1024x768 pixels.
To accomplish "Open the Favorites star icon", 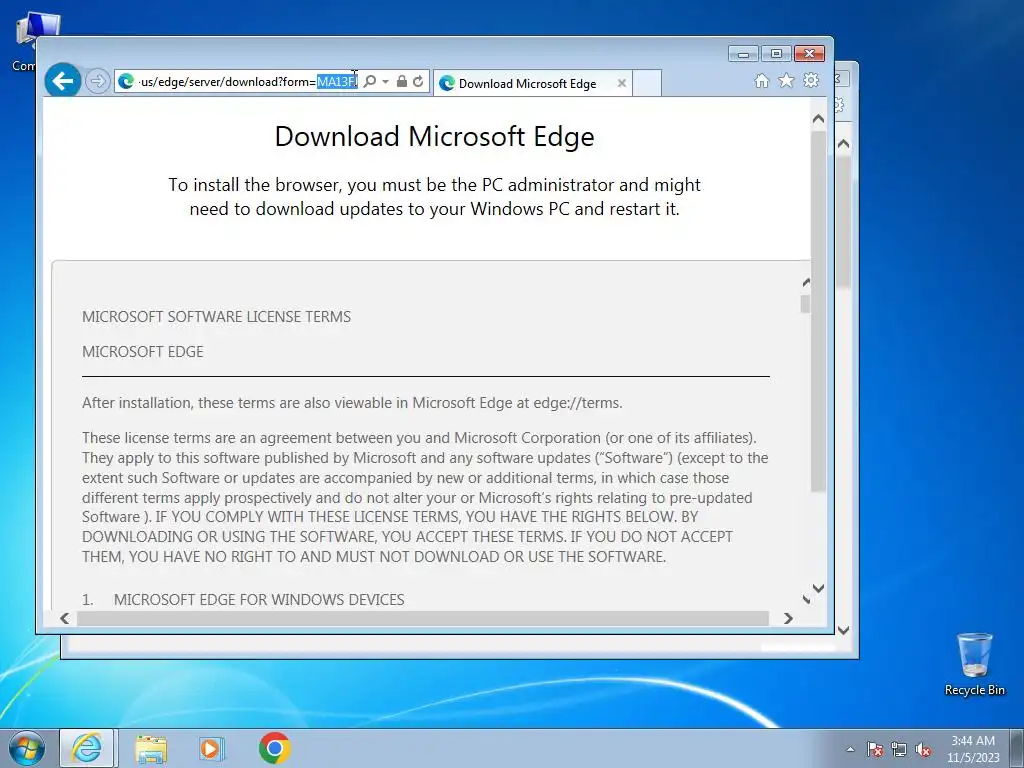I will (786, 80).
